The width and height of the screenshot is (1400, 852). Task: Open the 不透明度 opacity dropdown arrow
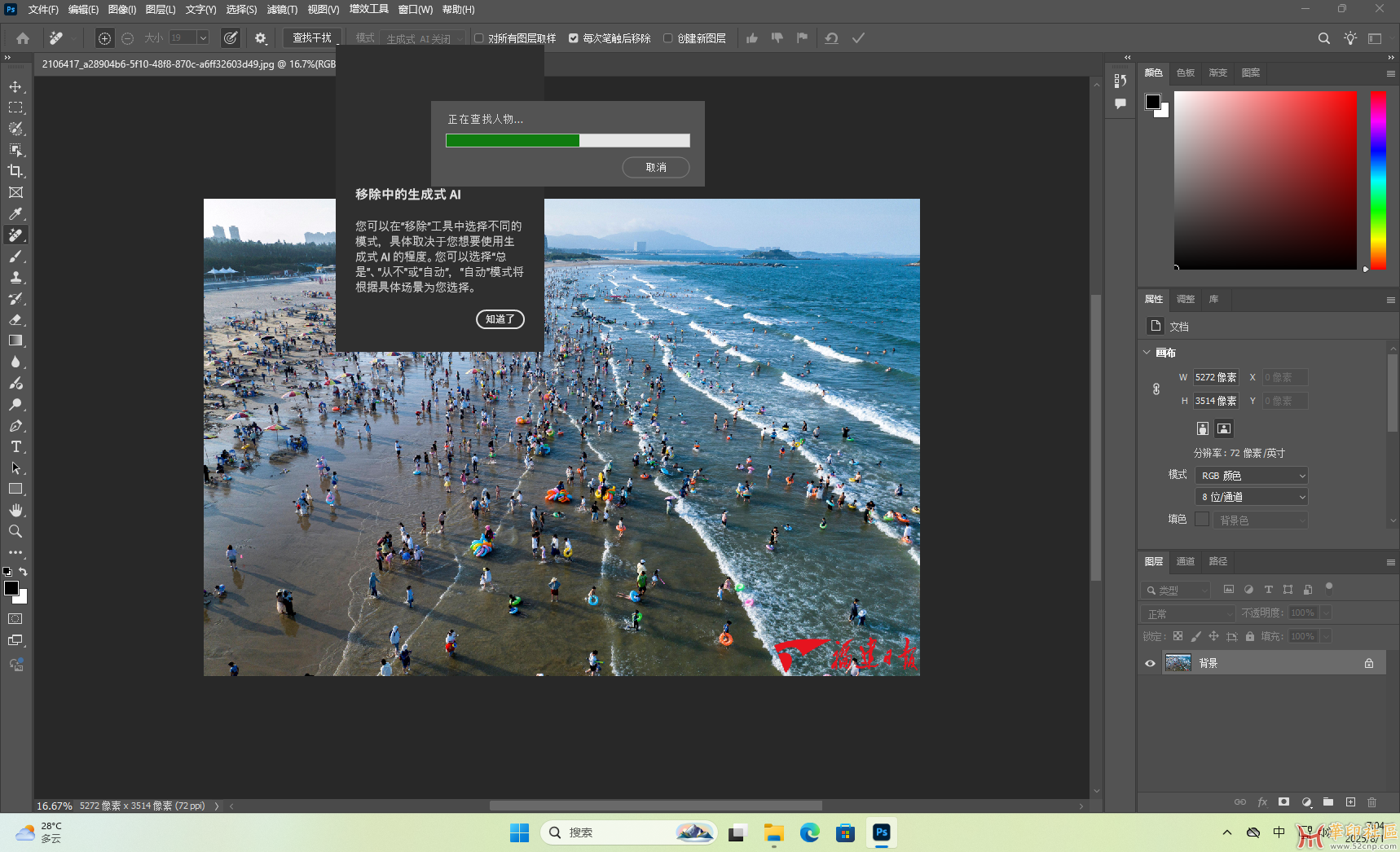pos(1326,613)
